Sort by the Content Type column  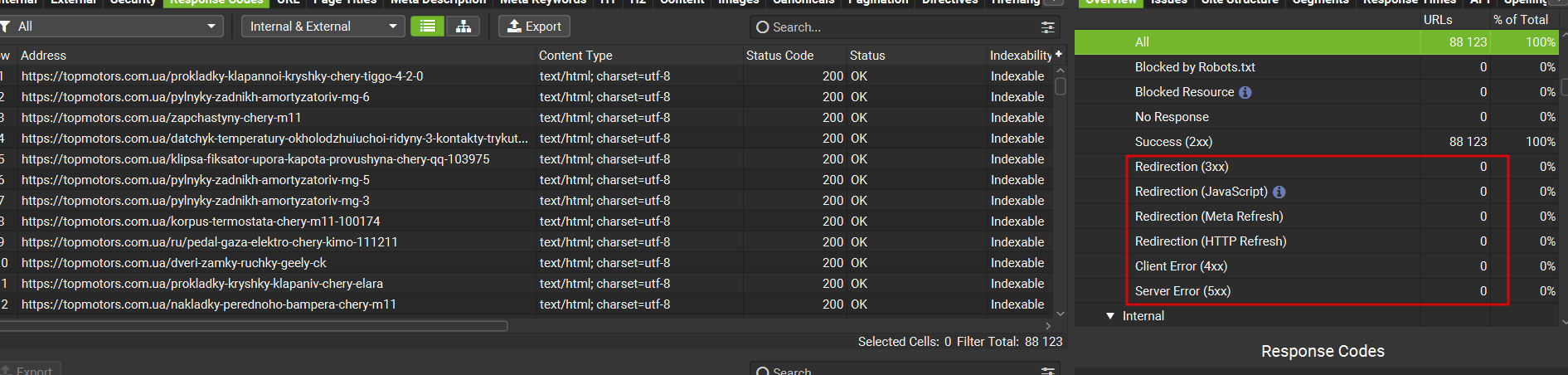575,56
